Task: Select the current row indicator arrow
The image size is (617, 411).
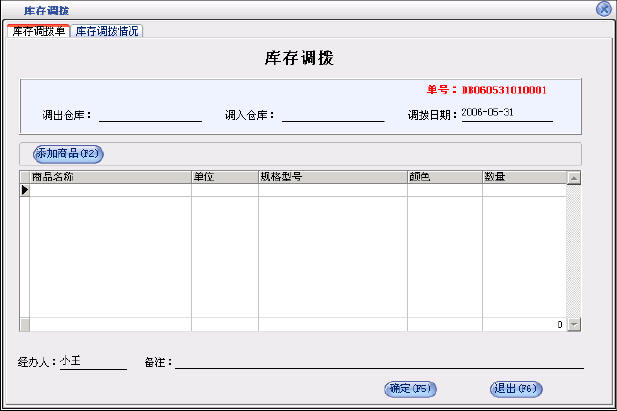Action: tap(25, 190)
